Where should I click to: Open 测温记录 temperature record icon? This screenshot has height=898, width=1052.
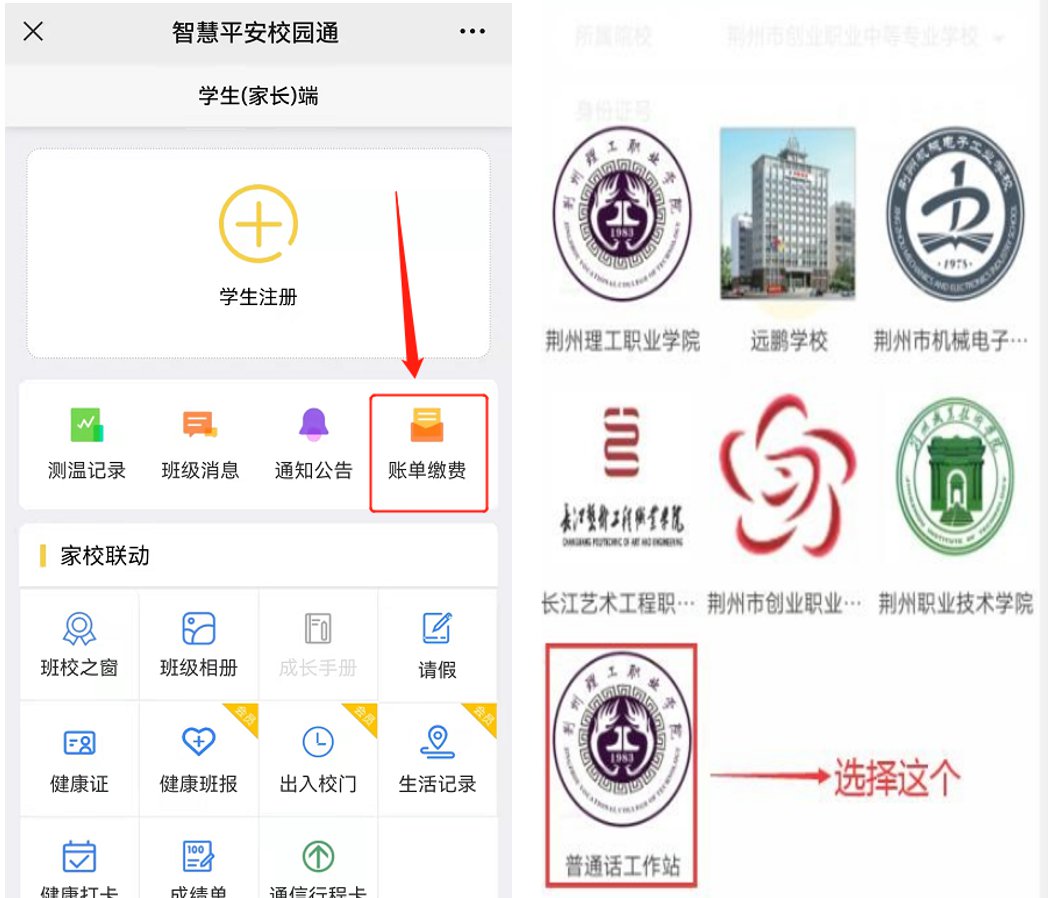point(87,425)
